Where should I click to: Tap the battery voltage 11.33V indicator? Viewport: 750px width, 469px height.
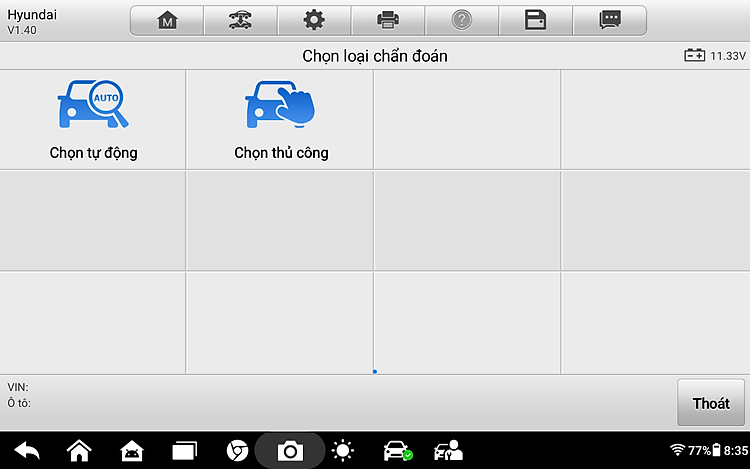click(715, 56)
